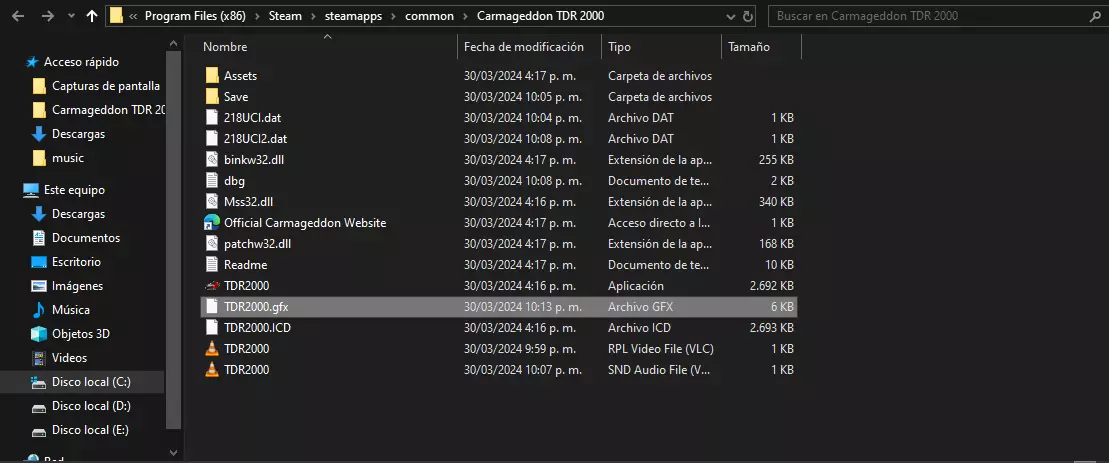Navigate to Program Files (x86) breadcrumb
This screenshot has width=1109, height=463.
click(195, 16)
